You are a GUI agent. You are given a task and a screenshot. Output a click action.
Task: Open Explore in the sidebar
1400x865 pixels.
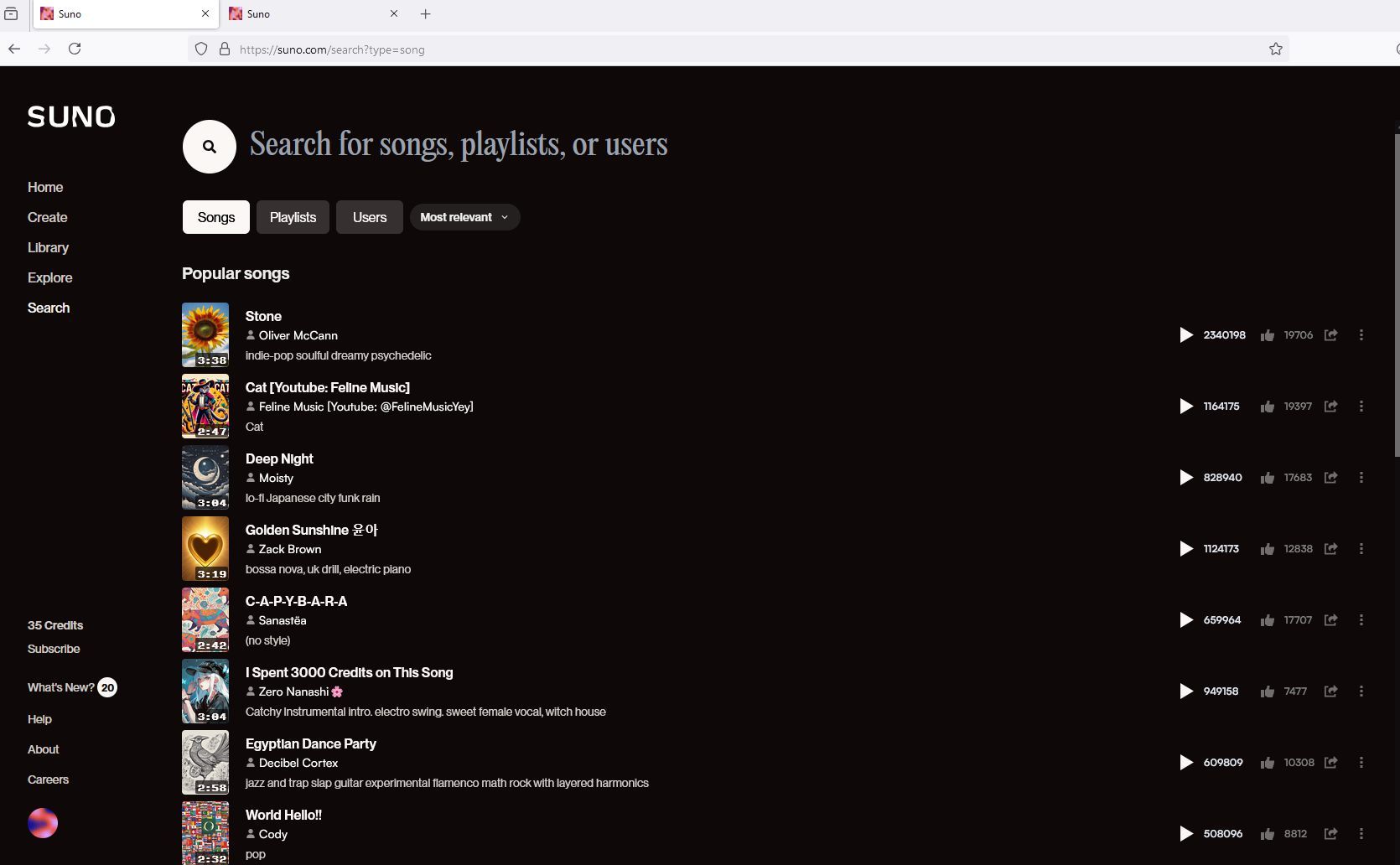[49, 277]
